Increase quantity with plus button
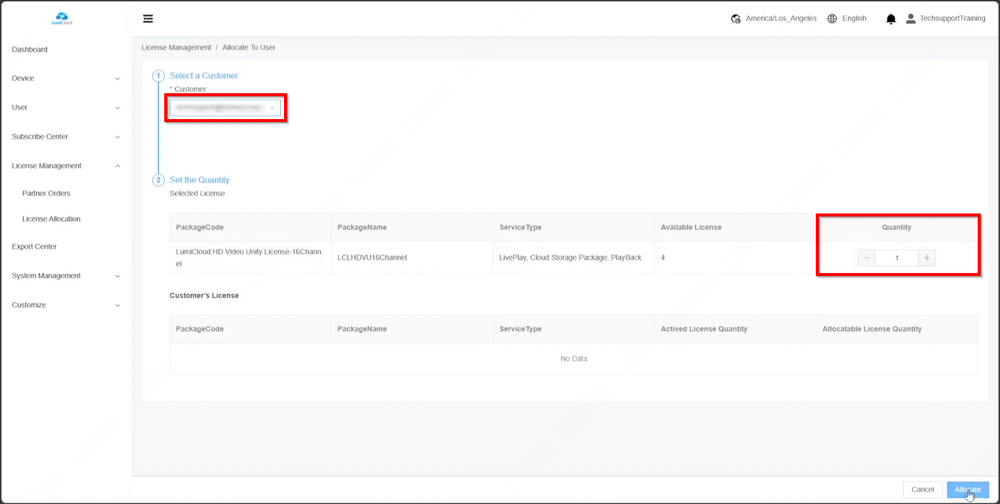This screenshot has height=504, width=1000. coord(927,258)
